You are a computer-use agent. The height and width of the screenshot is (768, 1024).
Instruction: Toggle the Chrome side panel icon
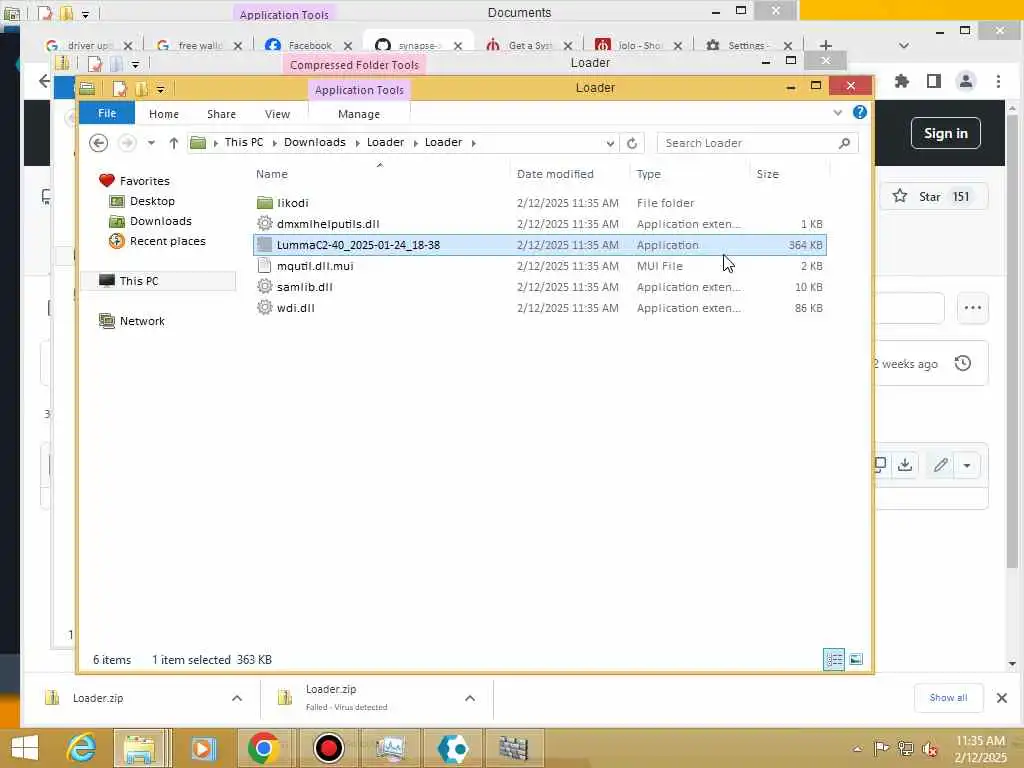tap(934, 82)
